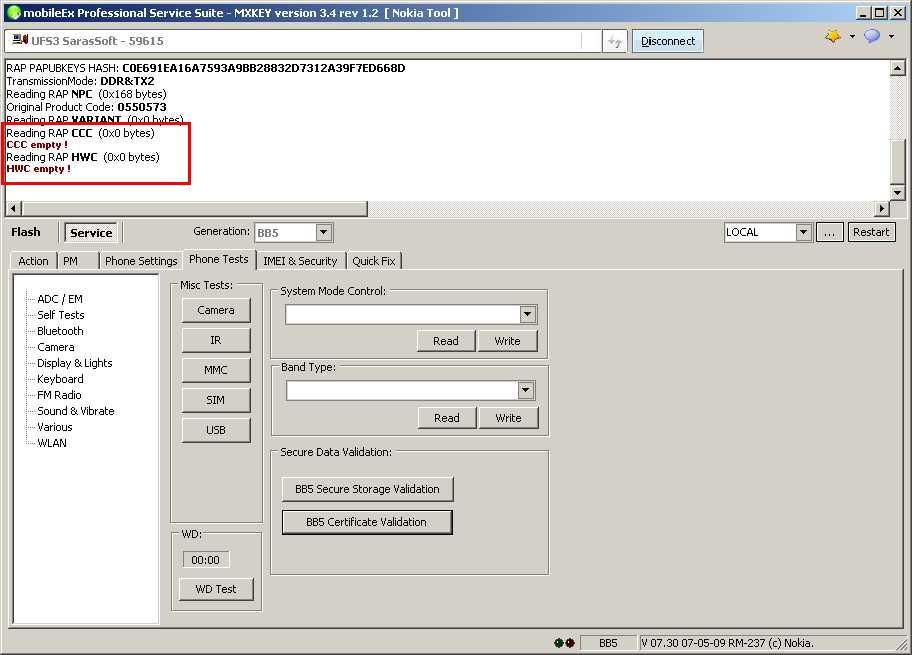Click Write under System Mode Control
Viewport: 912px width, 655px height.
507,341
